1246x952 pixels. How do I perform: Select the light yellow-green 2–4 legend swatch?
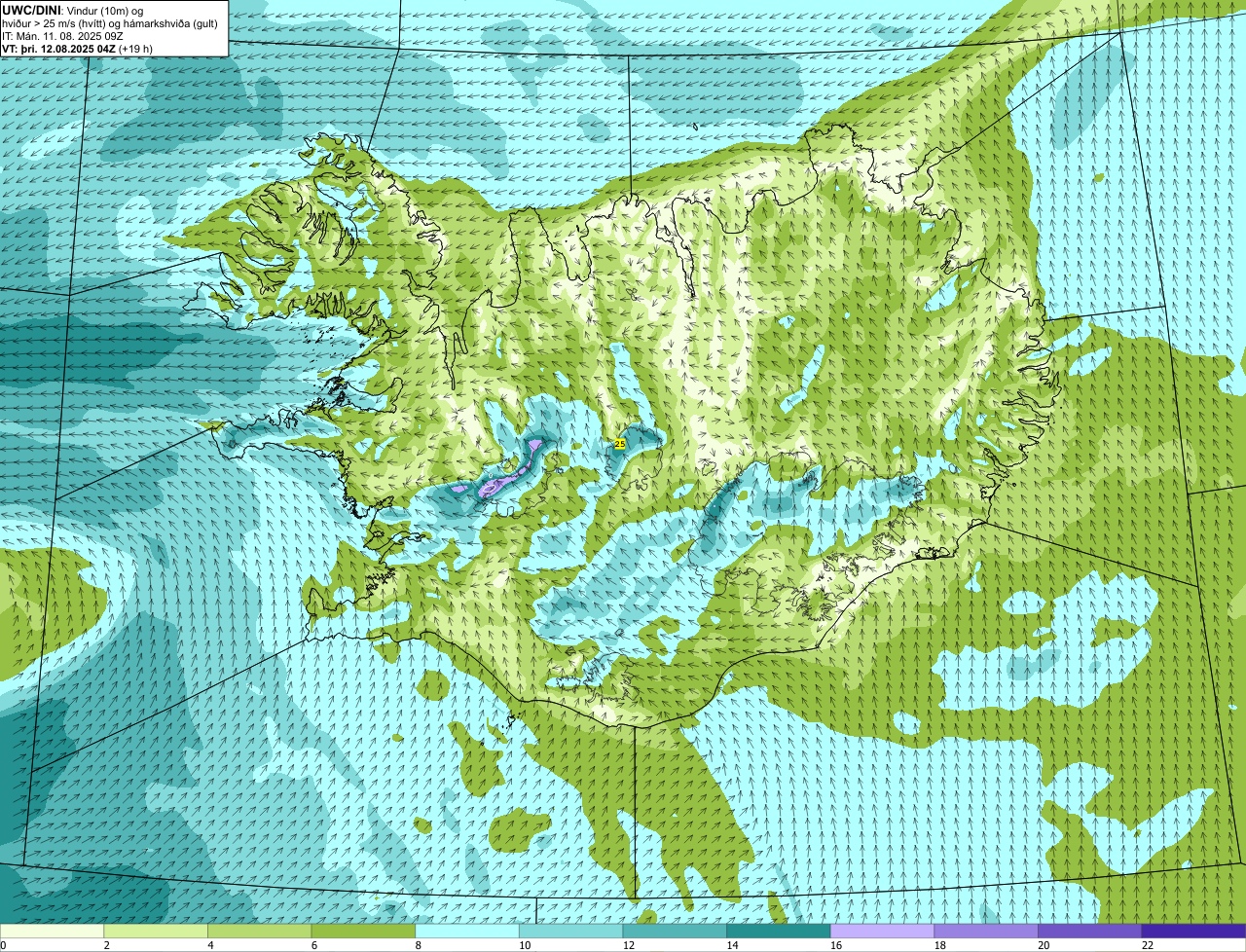pyautogui.click(x=156, y=931)
